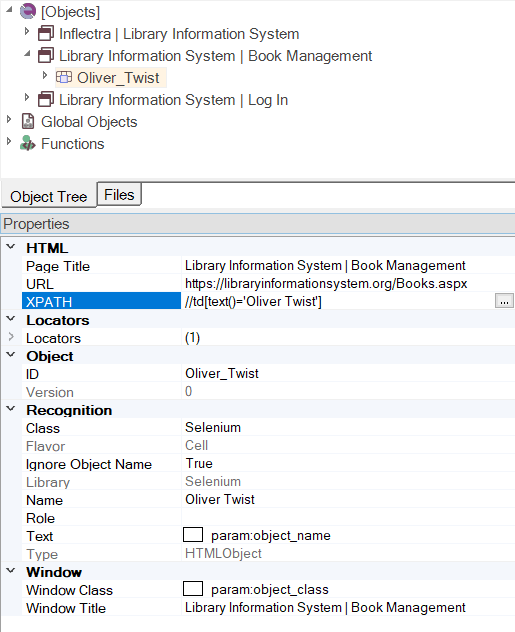This screenshot has height=632, width=515.
Task: Select the Functions tree item
Action: click(73, 144)
